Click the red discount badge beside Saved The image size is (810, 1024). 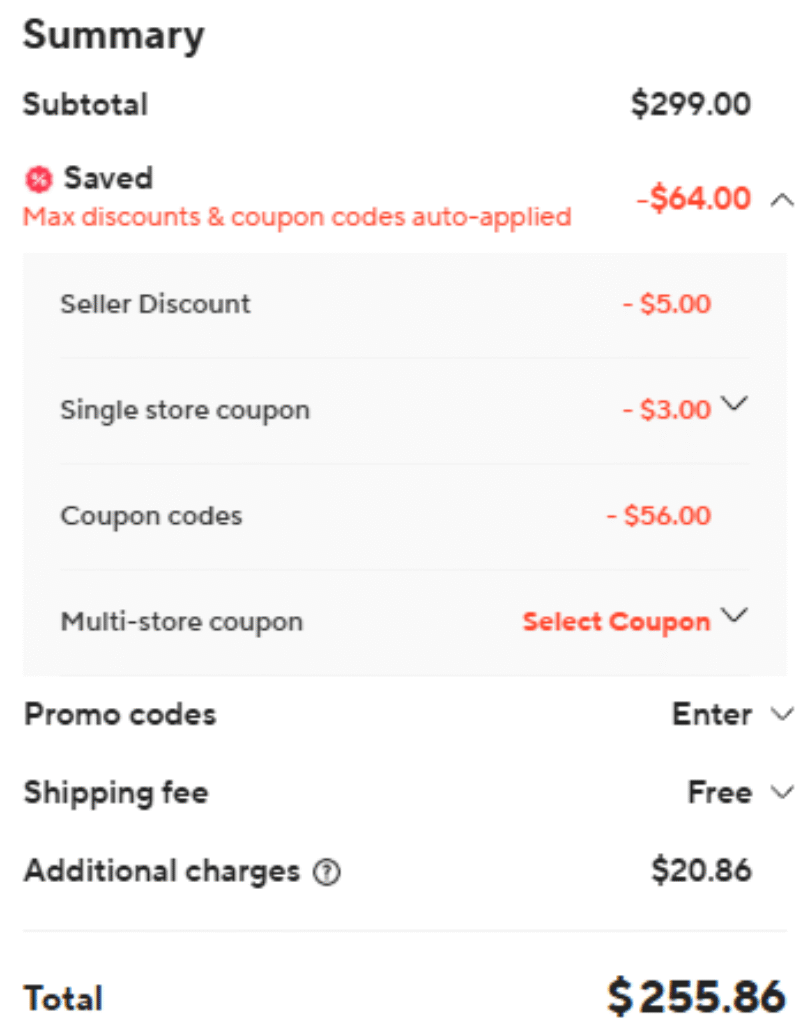coord(37,180)
